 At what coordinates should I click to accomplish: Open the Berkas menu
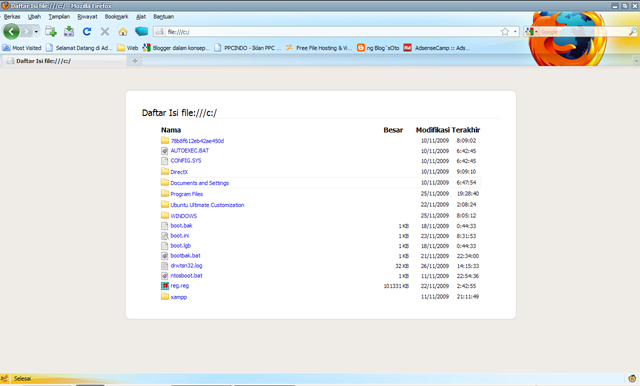(x=12, y=17)
